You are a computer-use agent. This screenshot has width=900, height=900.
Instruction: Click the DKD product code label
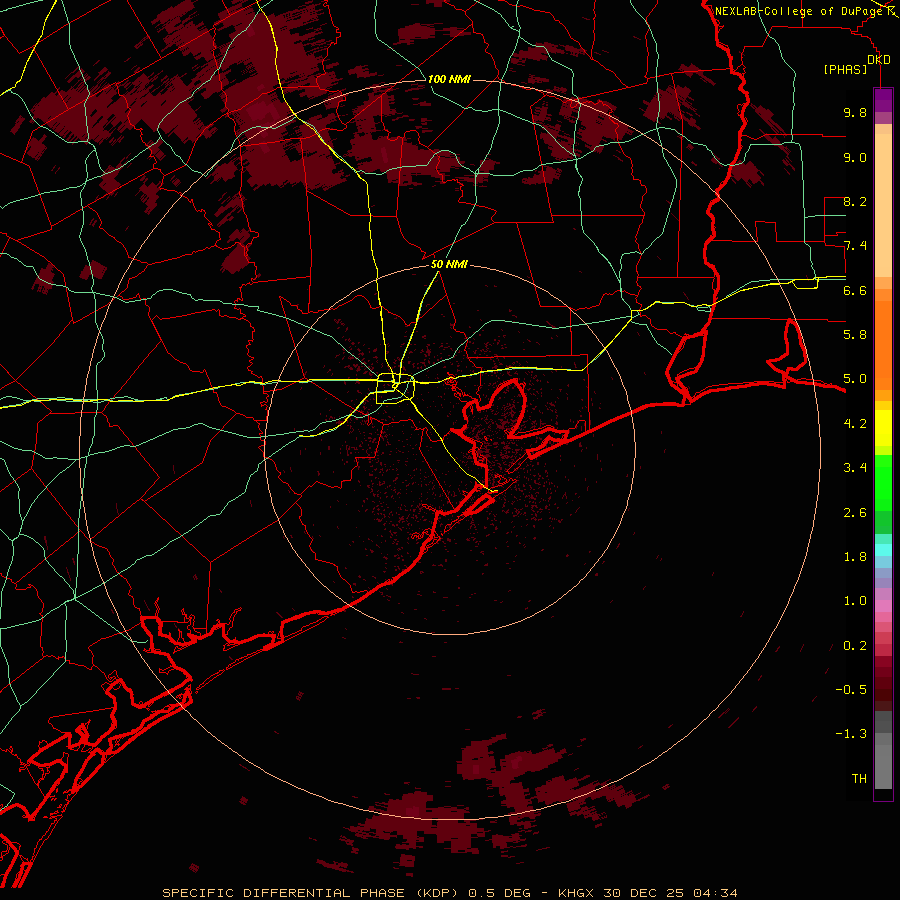tap(879, 60)
